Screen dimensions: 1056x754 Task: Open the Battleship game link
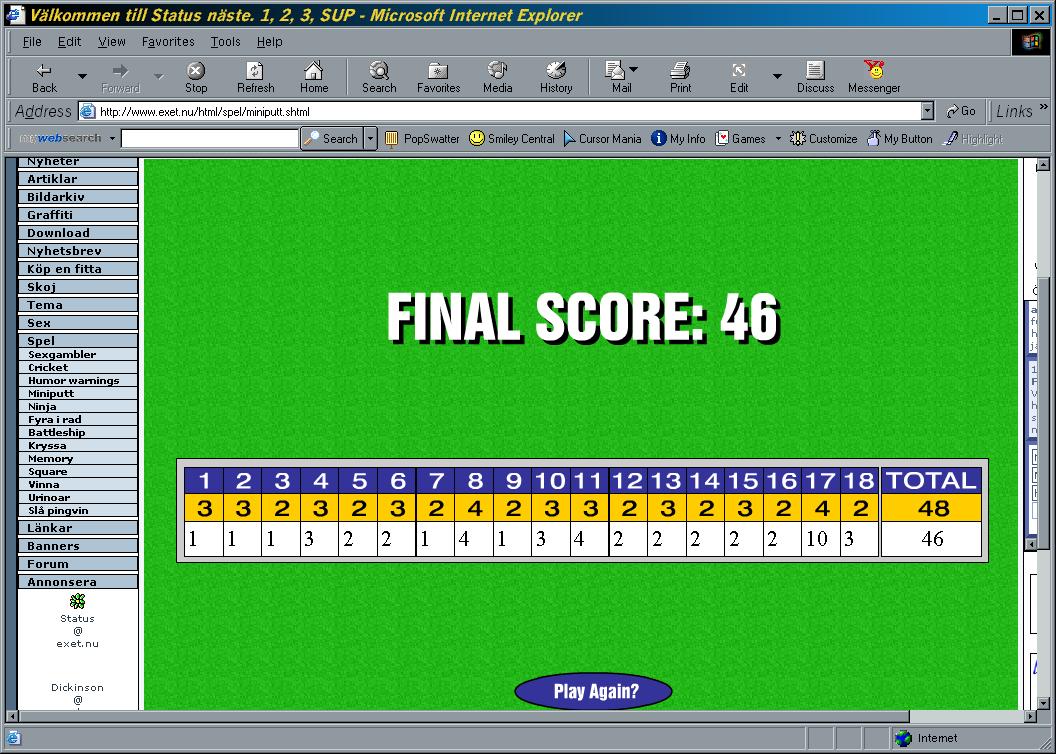click(57, 433)
